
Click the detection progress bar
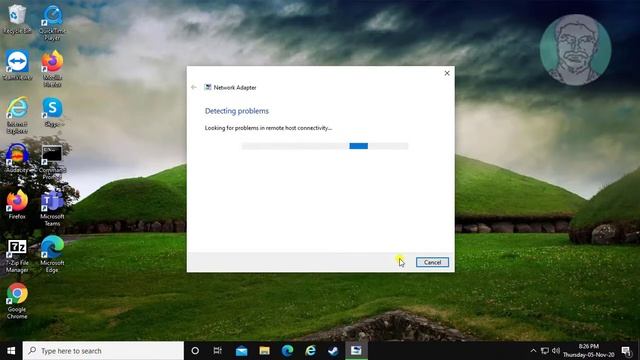tap(325, 146)
